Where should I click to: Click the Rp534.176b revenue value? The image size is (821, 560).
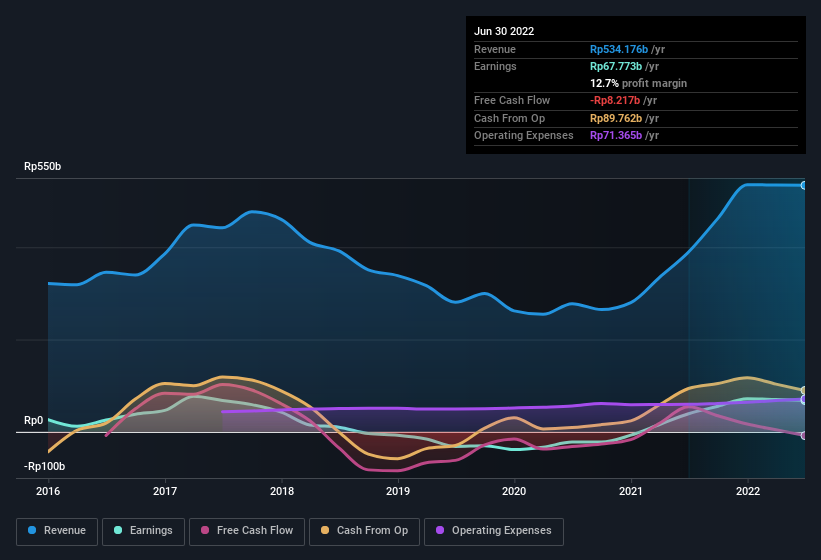[619, 49]
